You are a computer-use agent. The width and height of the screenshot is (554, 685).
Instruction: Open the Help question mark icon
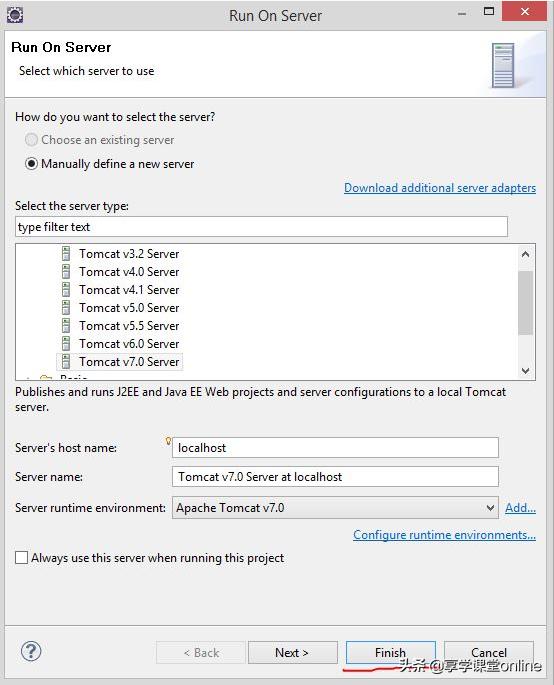coord(31,651)
